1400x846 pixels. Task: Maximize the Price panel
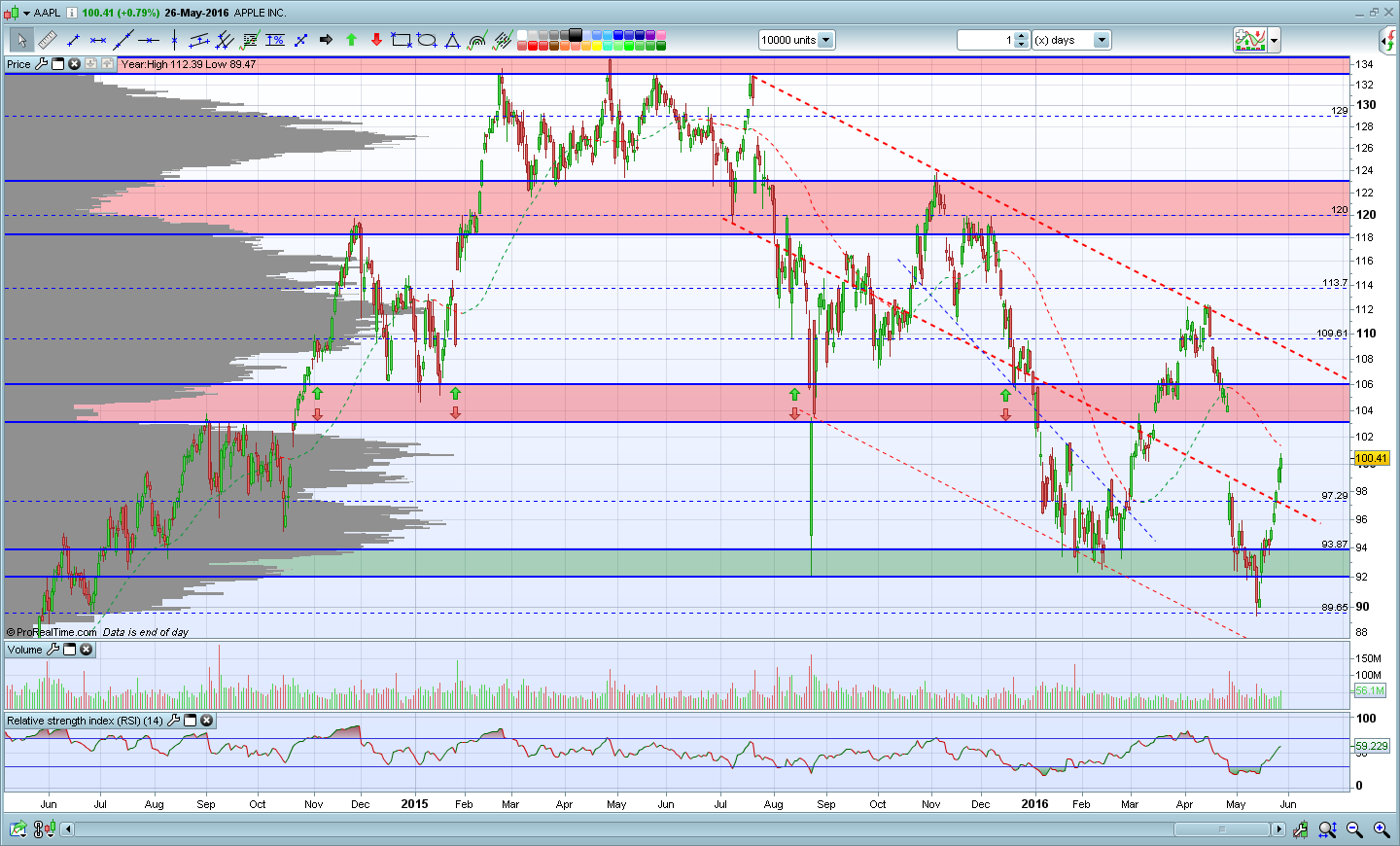(57, 64)
